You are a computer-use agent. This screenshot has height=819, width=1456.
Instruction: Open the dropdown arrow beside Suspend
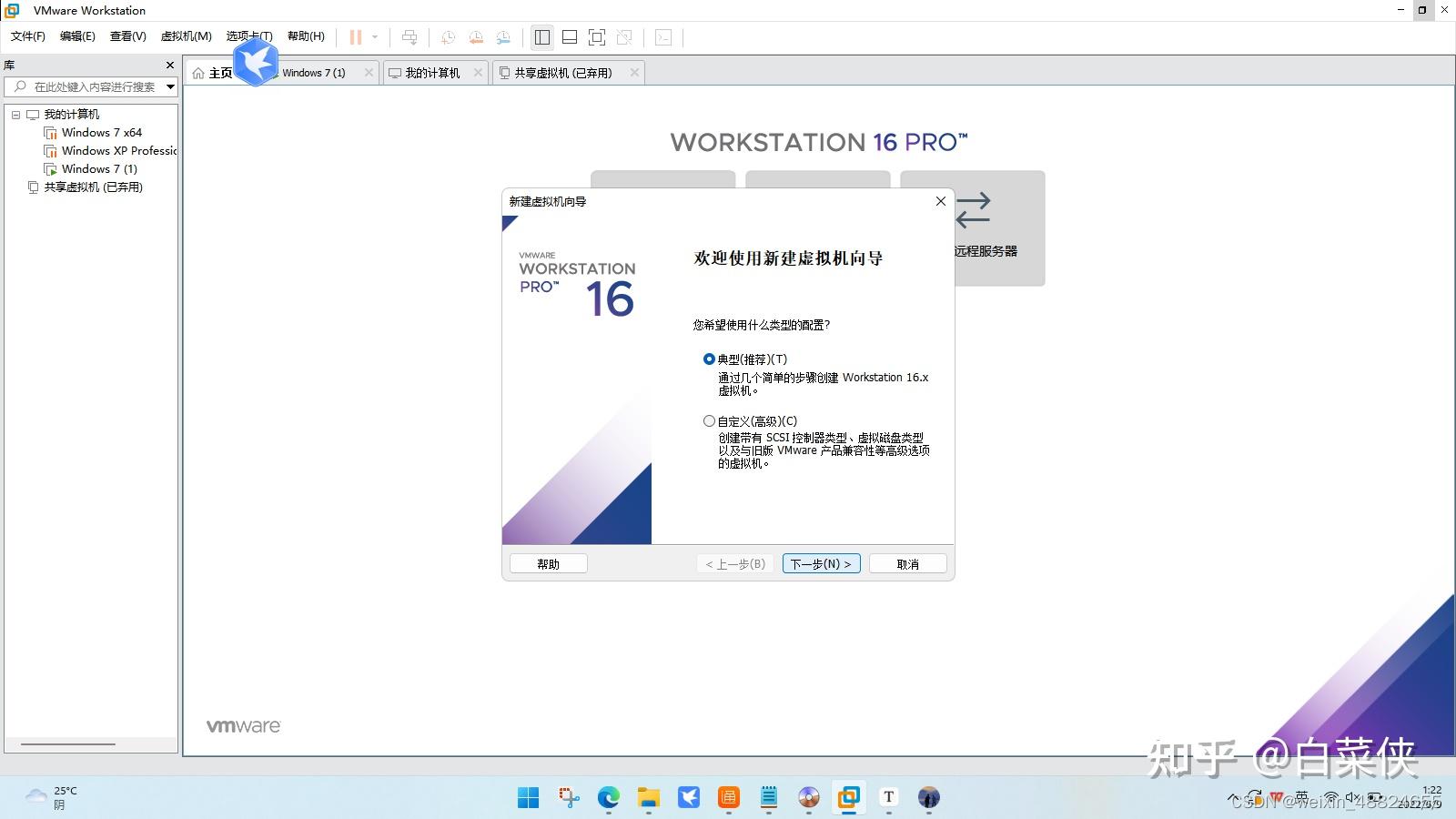pyautogui.click(x=374, y=37)
